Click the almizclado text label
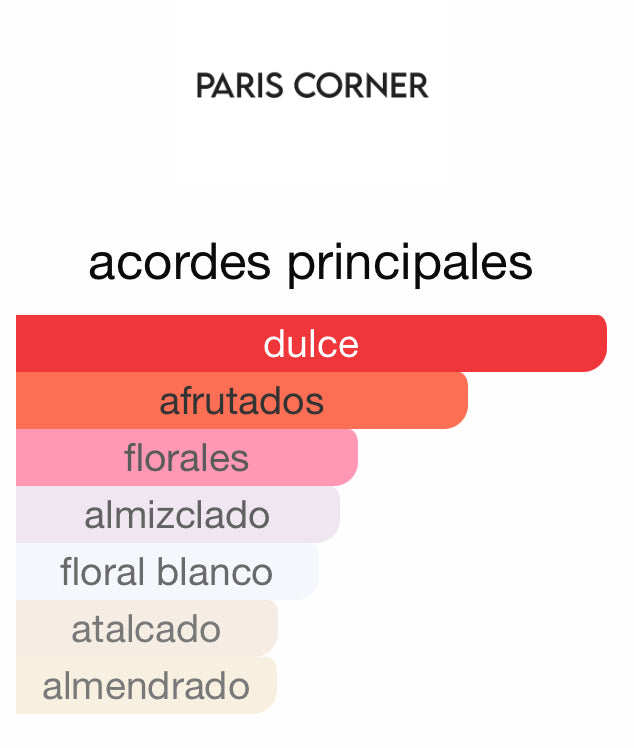This screenshot has width=634, height=748. tap(177, 515)
